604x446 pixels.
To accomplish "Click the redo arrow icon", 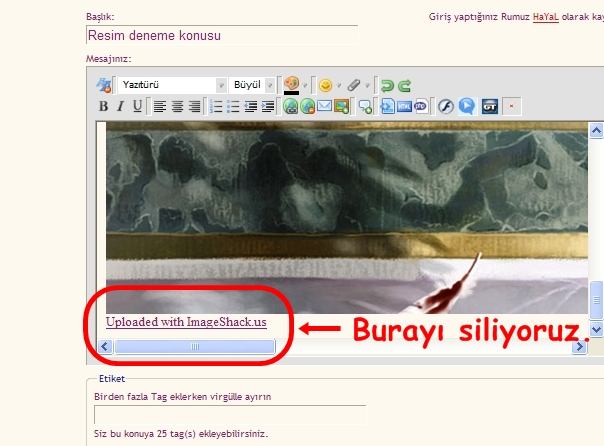I will pos(404,85).
